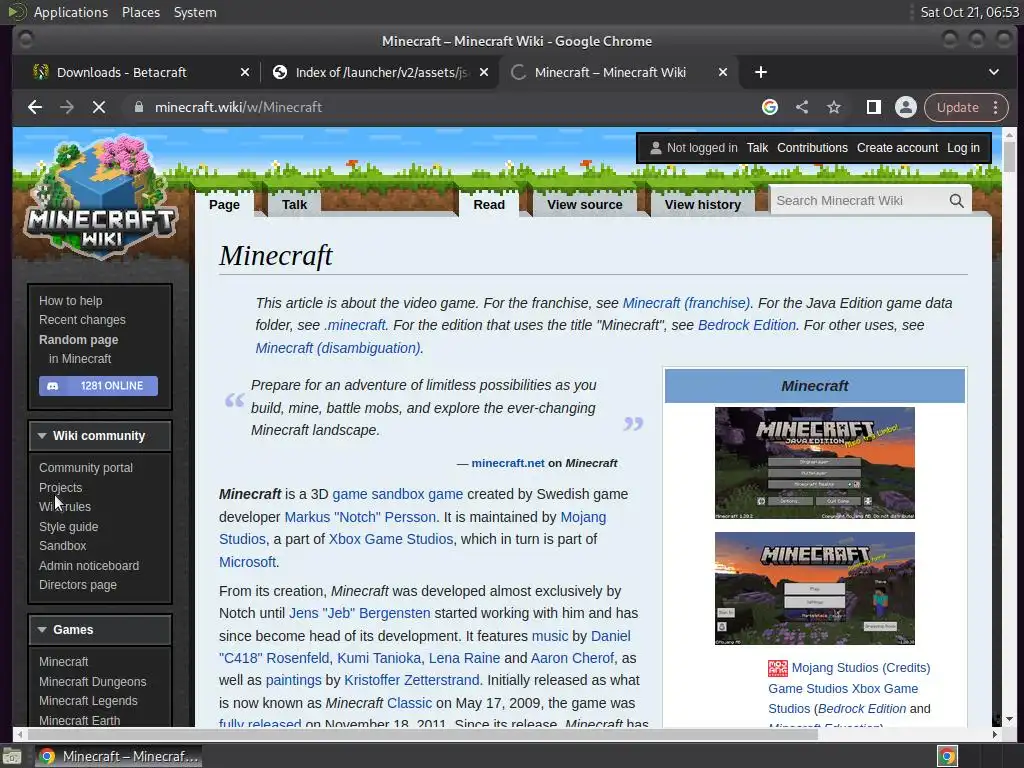Open Minecraft Dungeons in Games list

92,681
